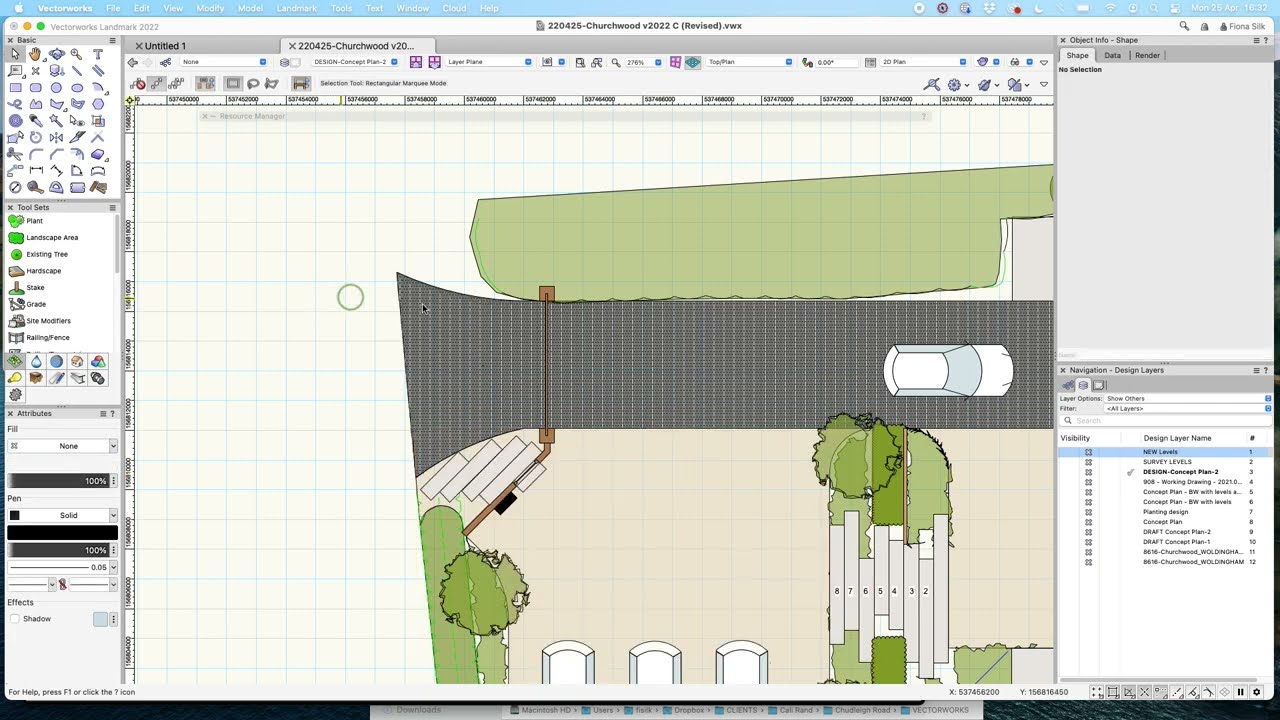Open the Filter All Layers dropdown
This screenshot has height=720, width=1280.
[x=1188, y=408]
